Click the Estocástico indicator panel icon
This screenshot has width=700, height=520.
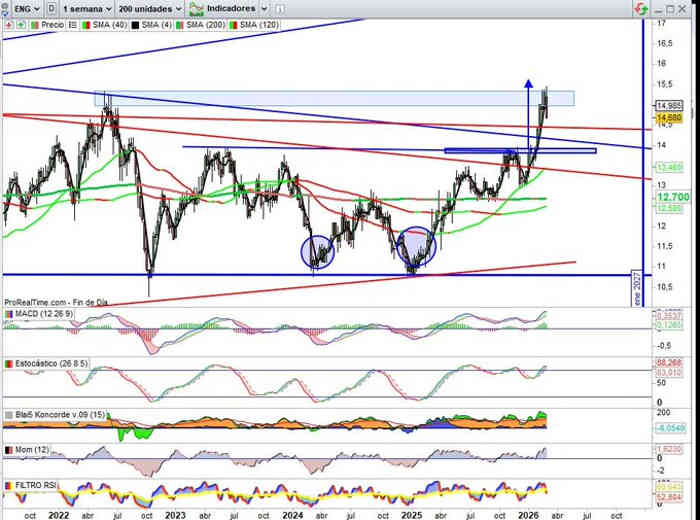click(x=9, y=364)
